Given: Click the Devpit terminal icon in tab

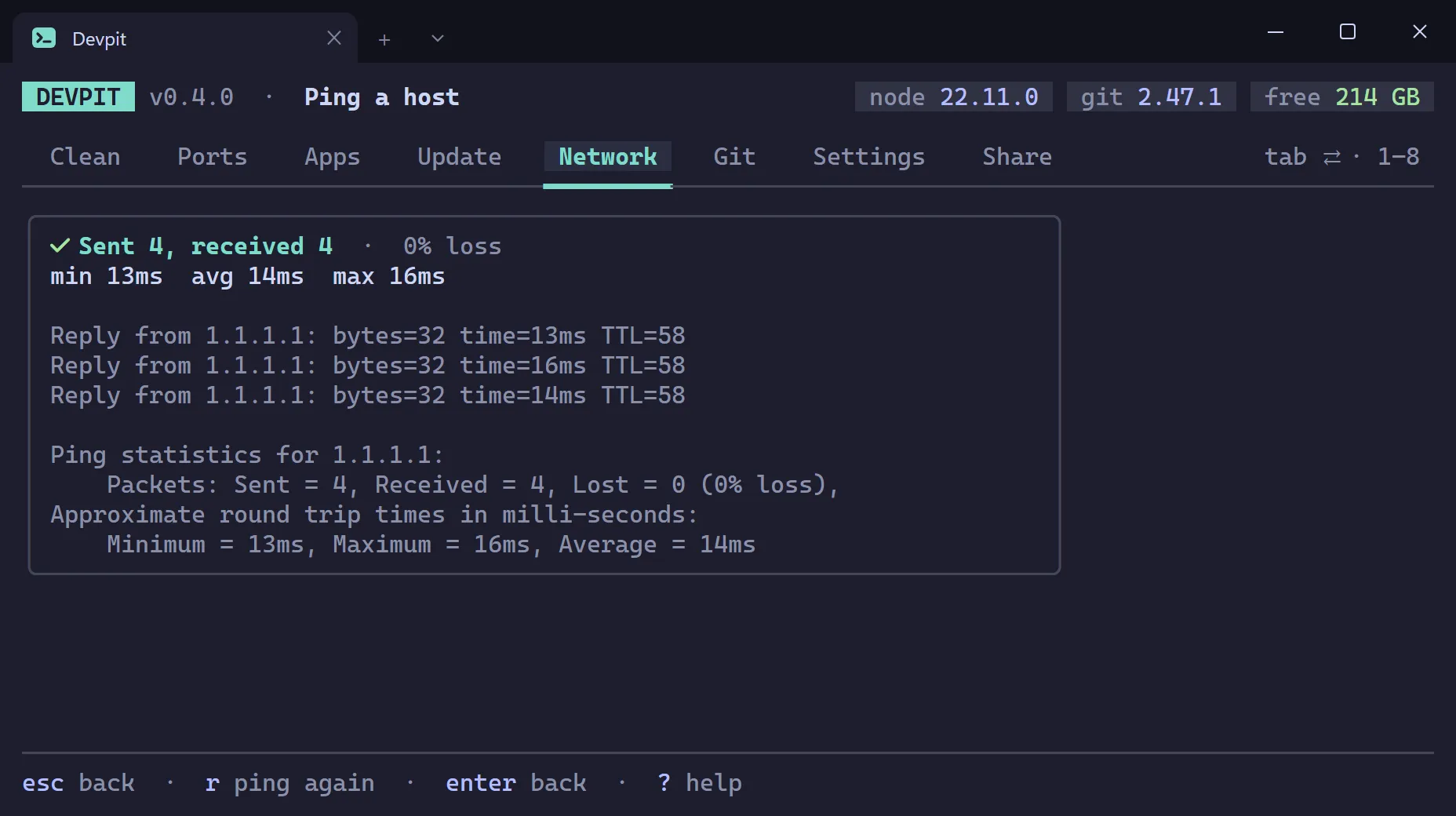Looking at the screenshot, I should [x=44, y=38].
